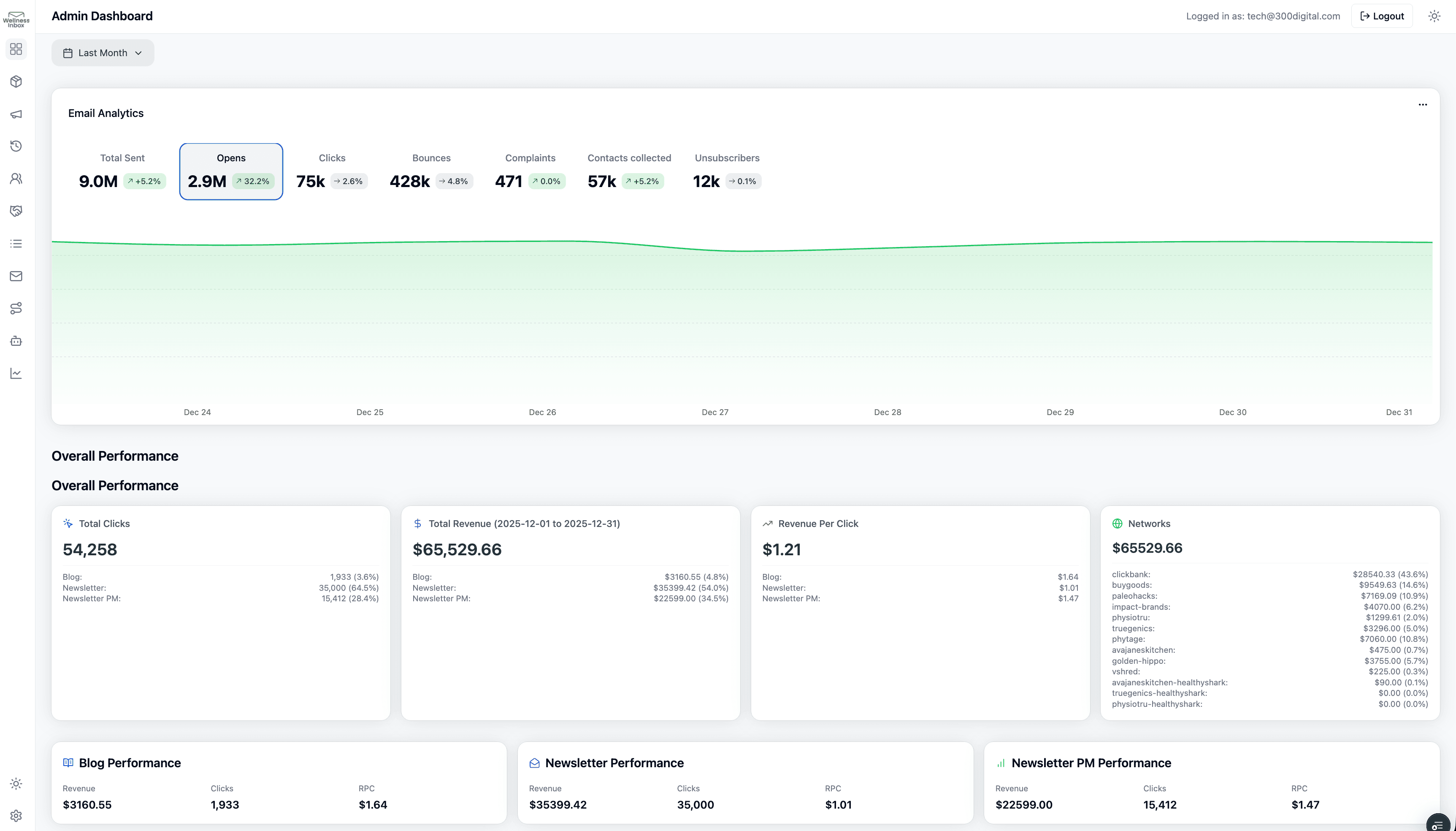Switch to the Opens metric card
Viewport: 1456px width, 831px height.
[230, 171]
